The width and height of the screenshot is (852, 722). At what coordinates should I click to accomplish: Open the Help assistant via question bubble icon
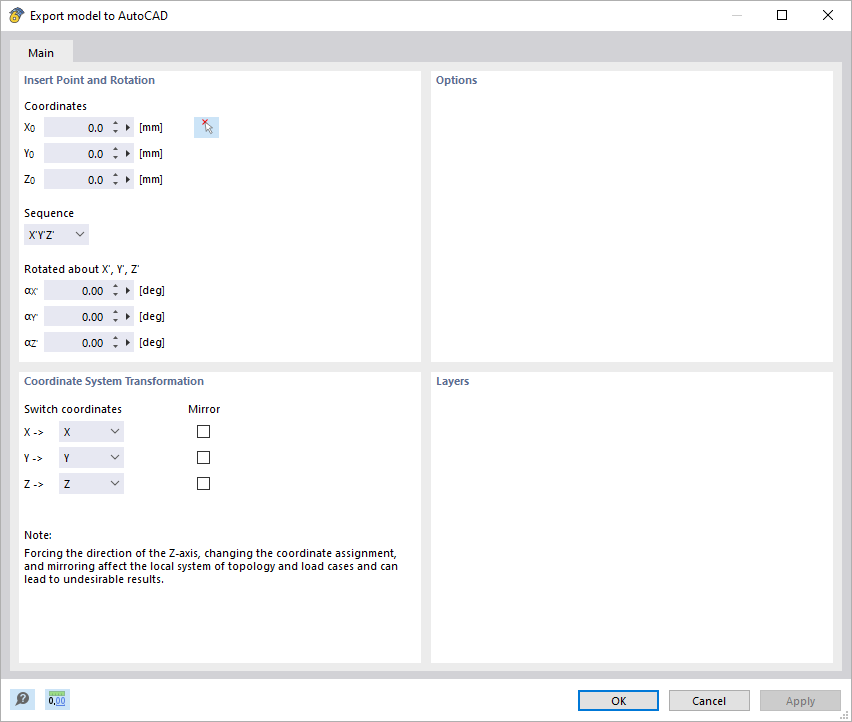(22, 698)
